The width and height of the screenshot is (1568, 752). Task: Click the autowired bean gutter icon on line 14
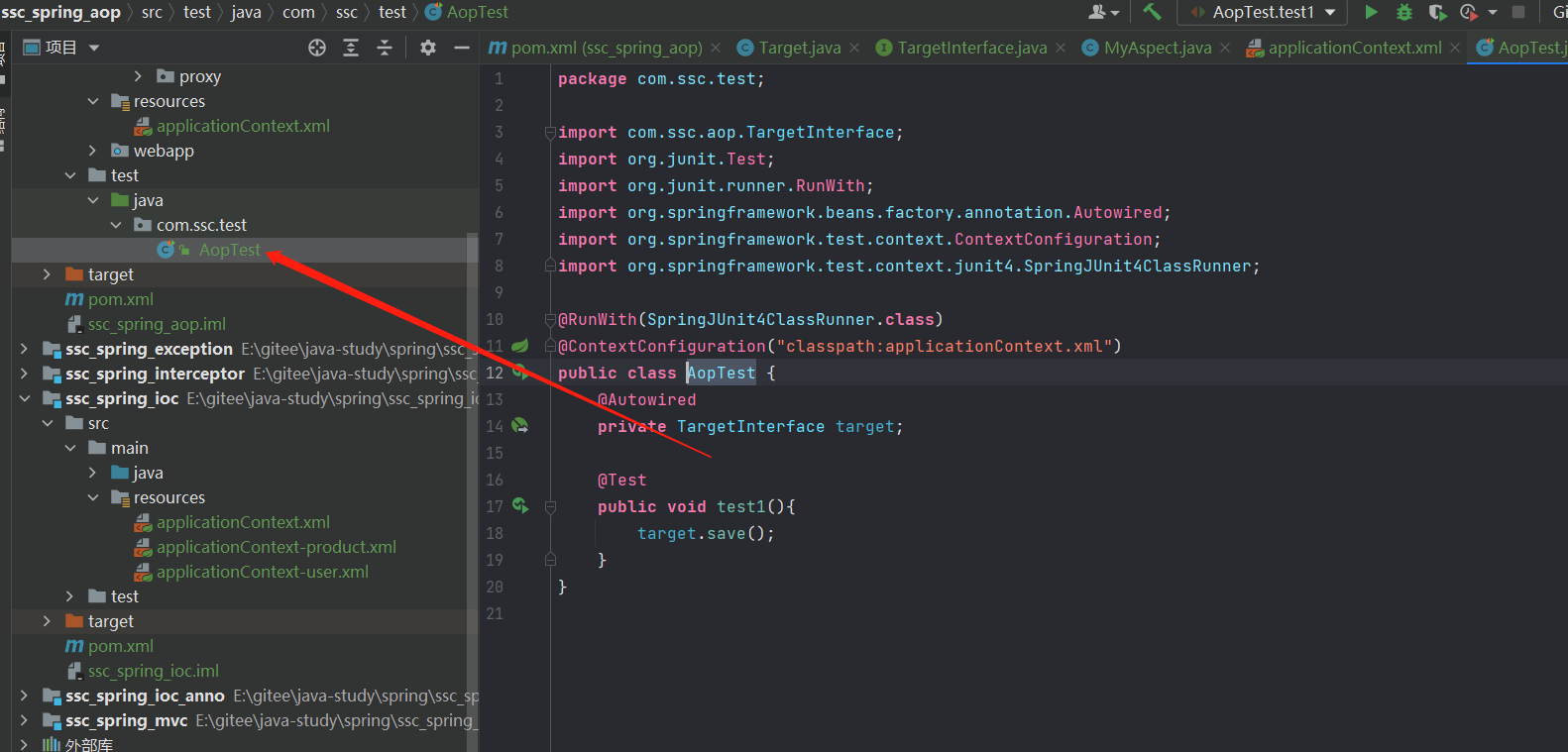click(519, 426)
